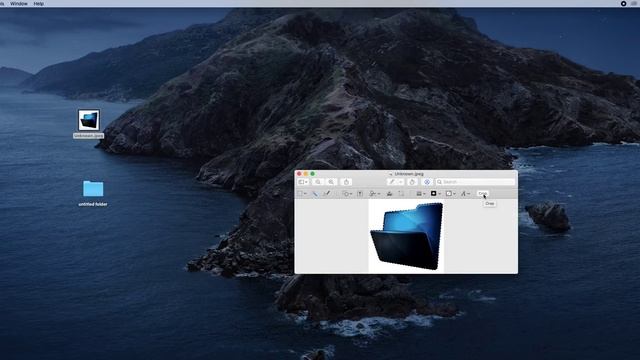This screenshot has height=360, width=640.
Task: Click the Crop button in Preview
Action: [483, 193]
